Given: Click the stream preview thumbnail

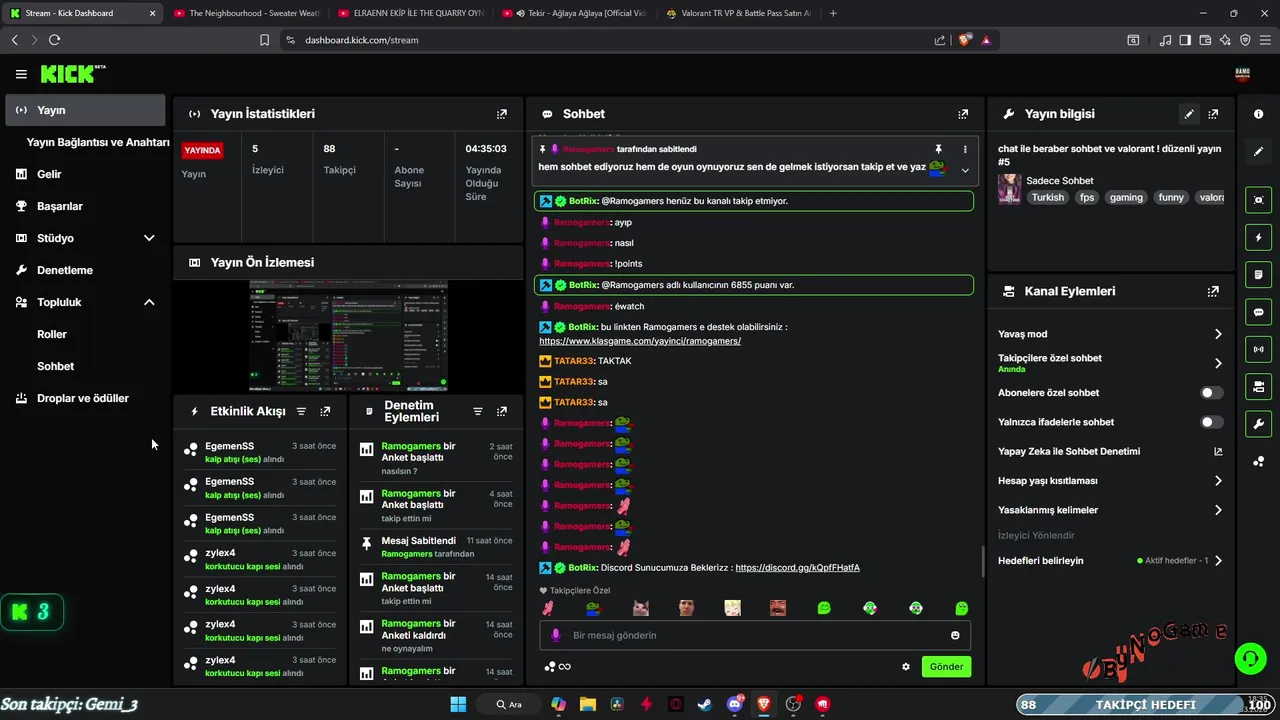Looking at the screenshot, I should [348, 336].
